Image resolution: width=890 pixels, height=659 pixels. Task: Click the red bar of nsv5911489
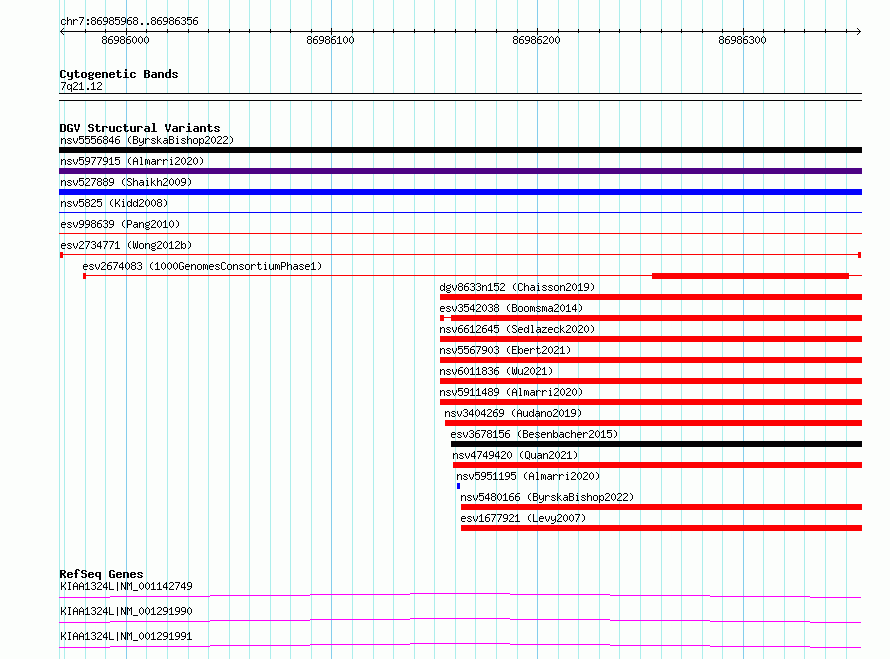[x=651, y=402]
